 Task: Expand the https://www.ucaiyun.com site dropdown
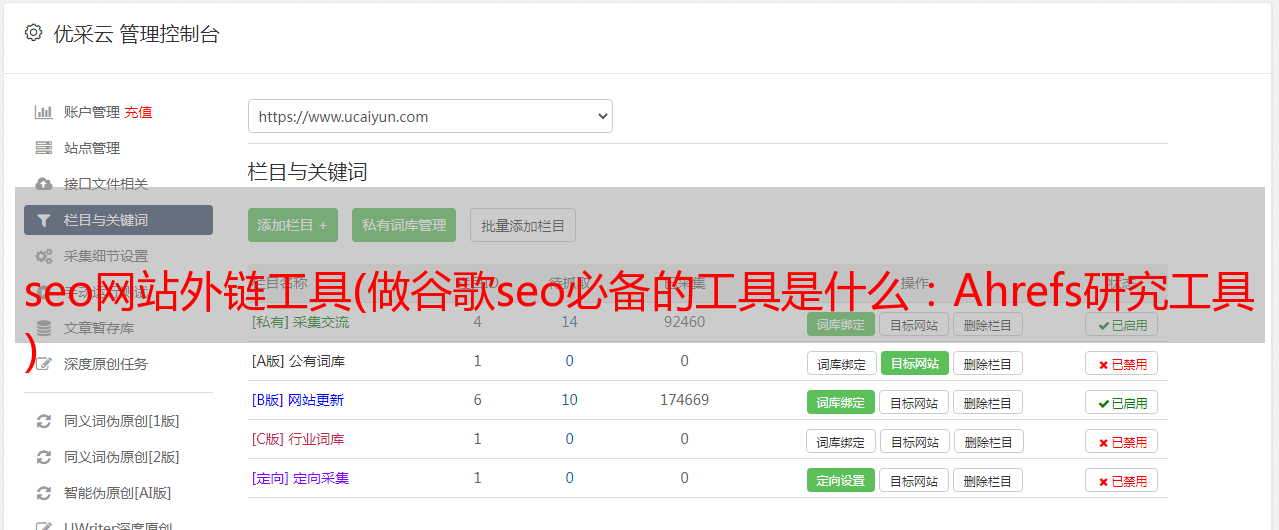[430, 116]
